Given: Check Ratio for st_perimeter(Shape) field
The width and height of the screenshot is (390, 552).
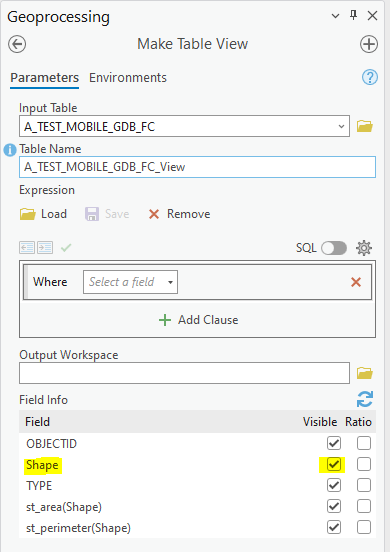Looking at the screenshot, I should [x=364, y=527].
